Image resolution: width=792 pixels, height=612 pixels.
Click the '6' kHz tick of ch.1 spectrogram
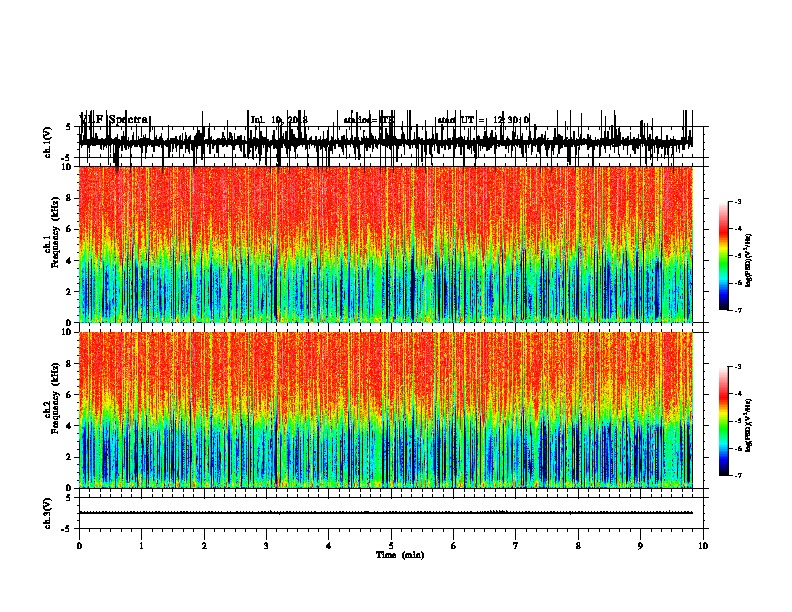tap(70, 229)
